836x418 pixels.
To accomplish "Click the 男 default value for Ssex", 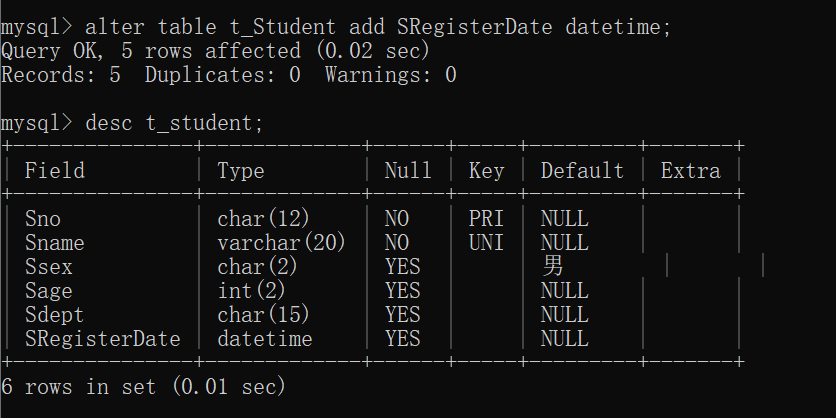I will click(x=552, y=266).
